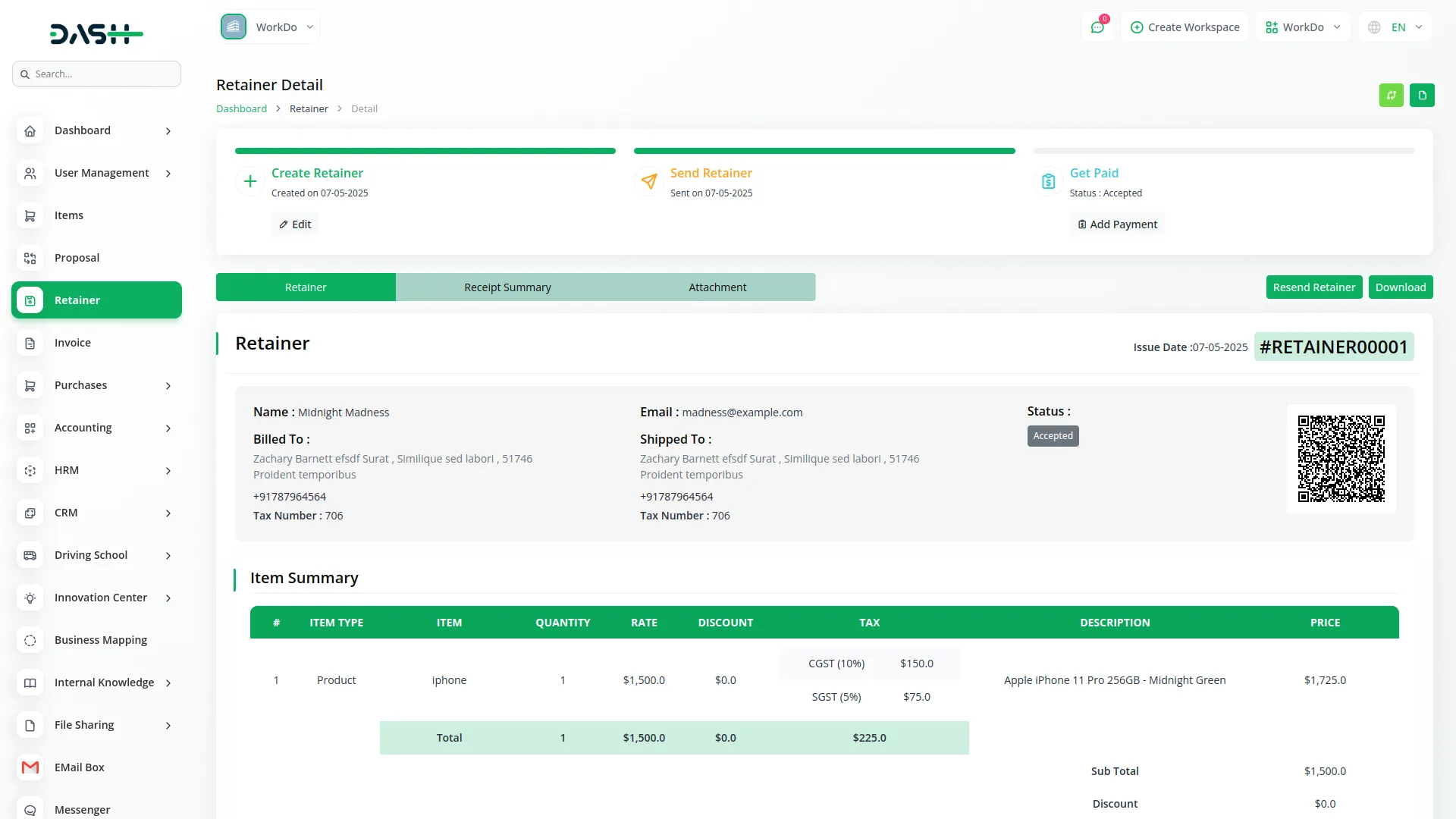Click the Dashboard breadcrumb link
The width and height of the screenshot is (1456, 819).
[241, 109]
